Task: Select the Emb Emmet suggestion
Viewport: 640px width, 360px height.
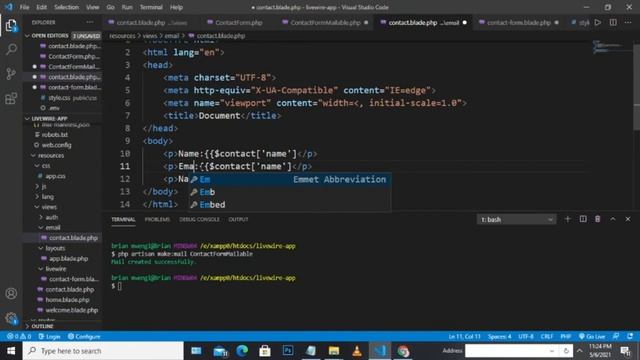Action: point(290,192)
